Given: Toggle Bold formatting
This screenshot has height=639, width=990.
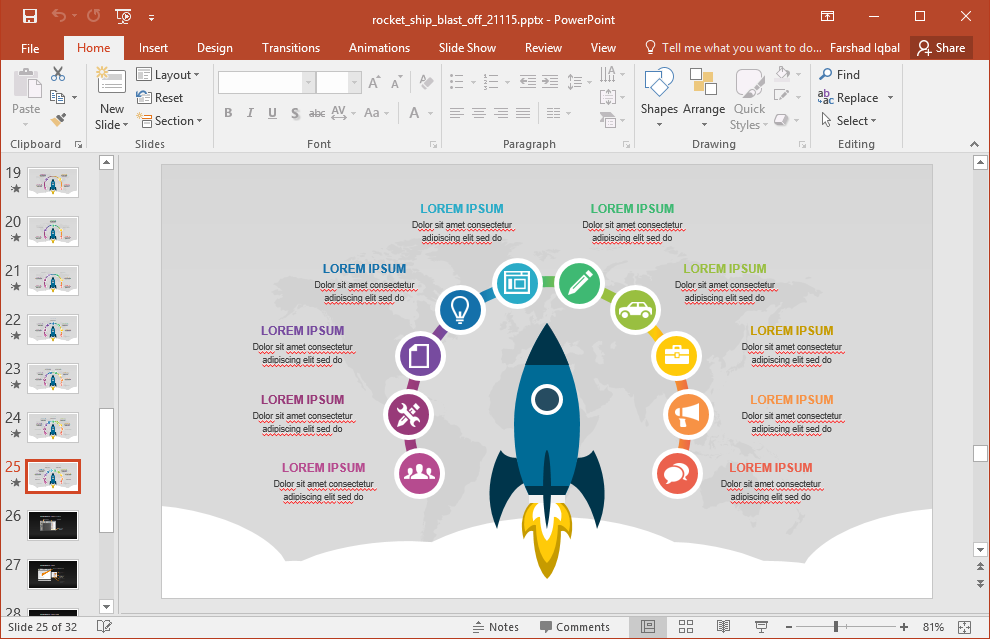Looking at the screenshot, I should pos(228,113).
